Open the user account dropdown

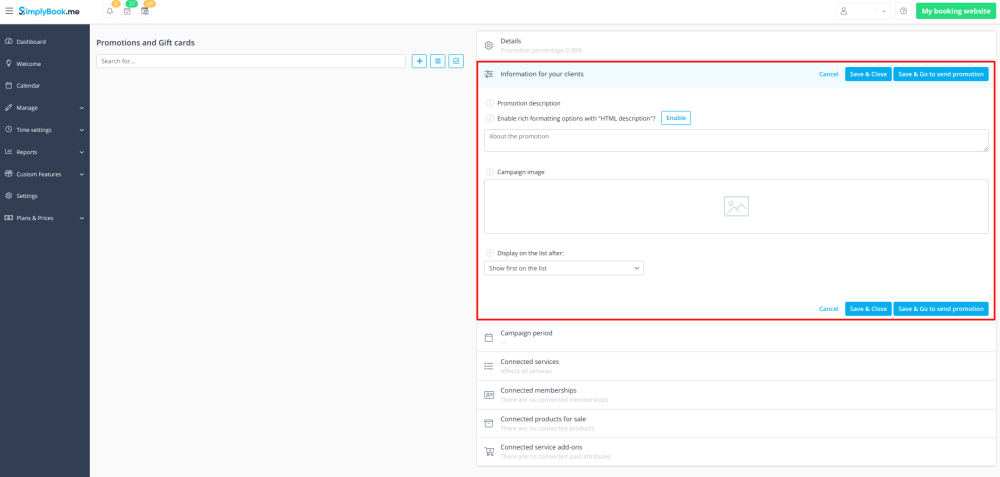(862, 11)
